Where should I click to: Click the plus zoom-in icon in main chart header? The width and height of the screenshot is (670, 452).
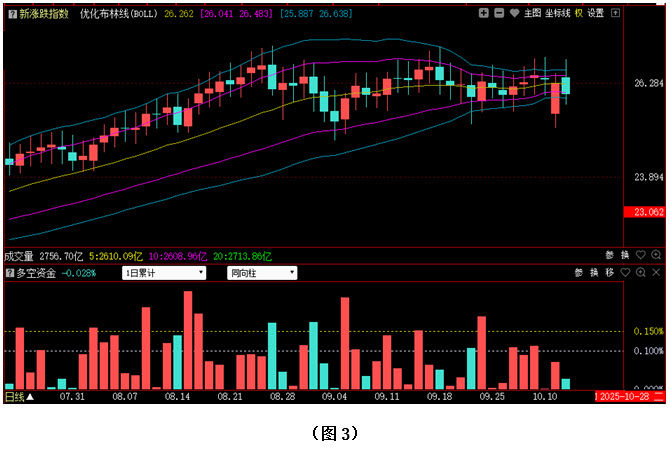483,14
